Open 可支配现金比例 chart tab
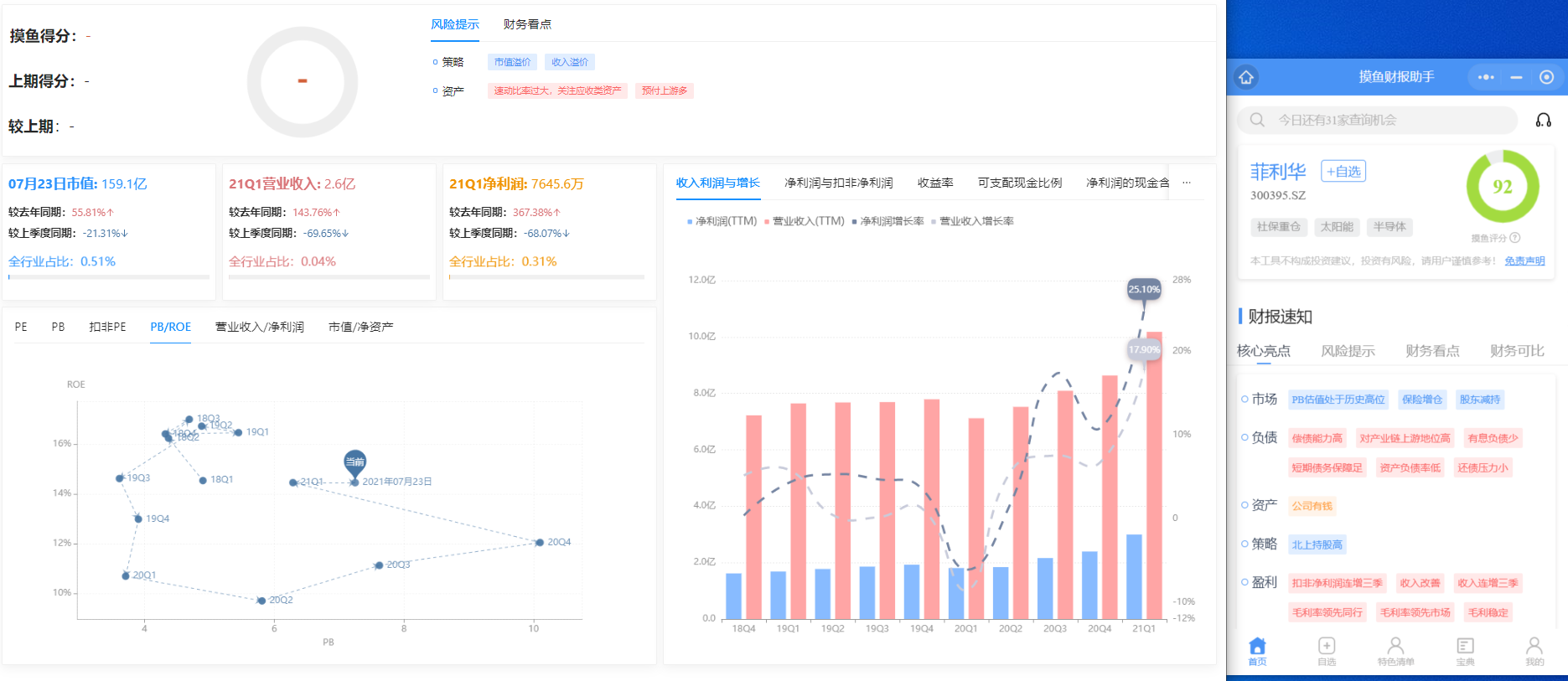This screenshot has width=1568, height=681. pos(1020,183)
